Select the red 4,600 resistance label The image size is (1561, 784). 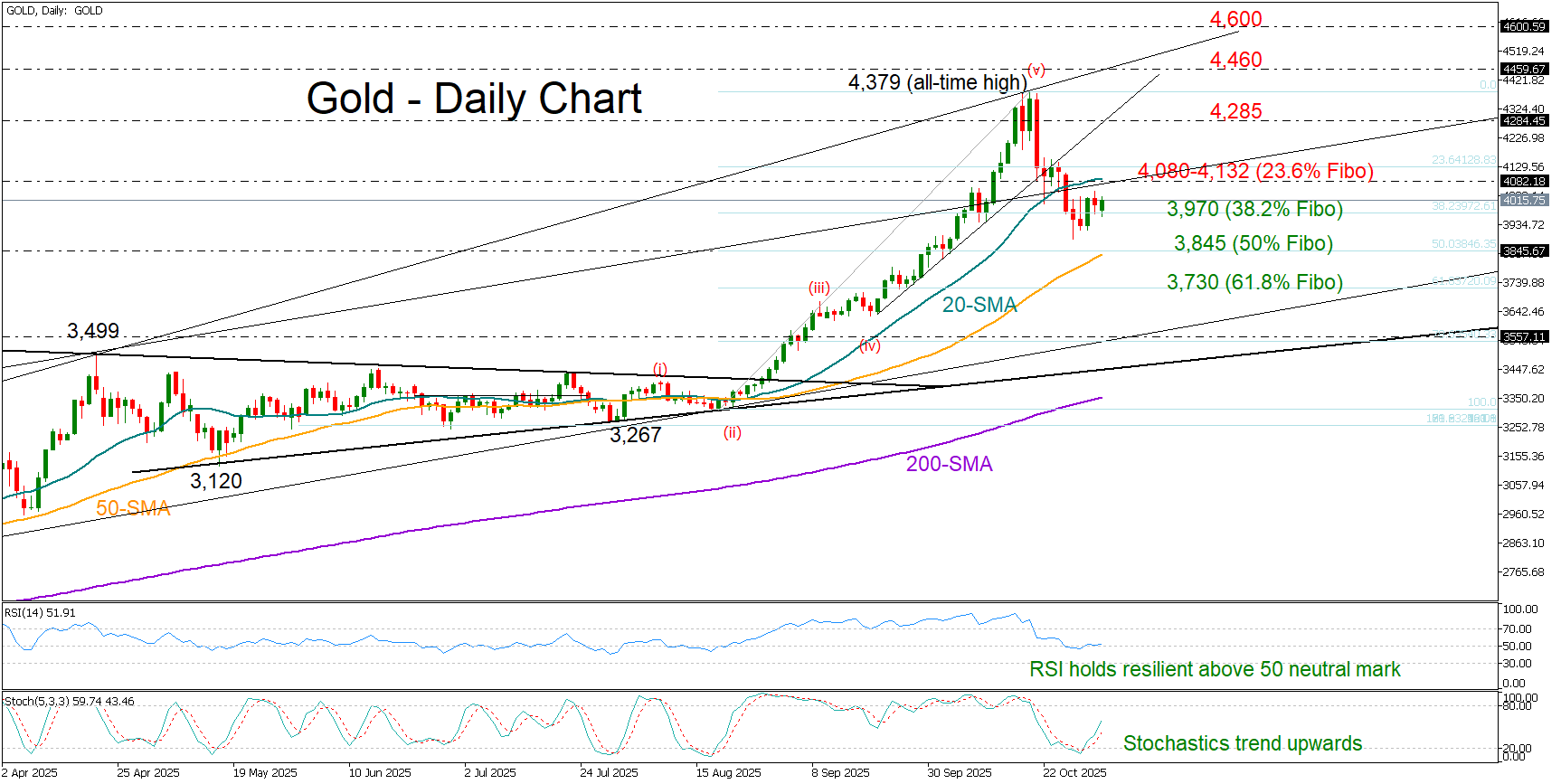[x=1235, y=19]
